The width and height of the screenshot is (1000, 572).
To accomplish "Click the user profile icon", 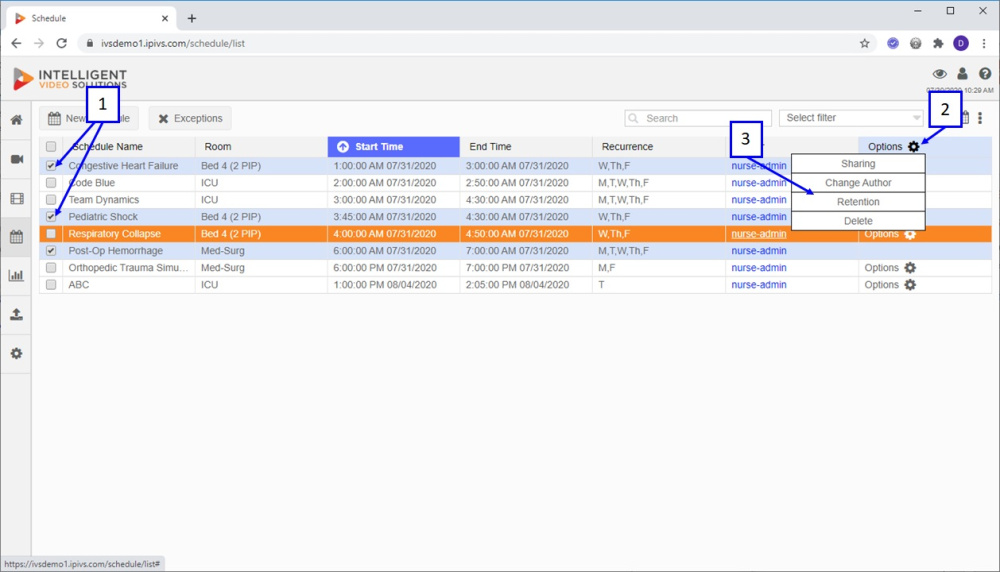I will click(962, 74).
